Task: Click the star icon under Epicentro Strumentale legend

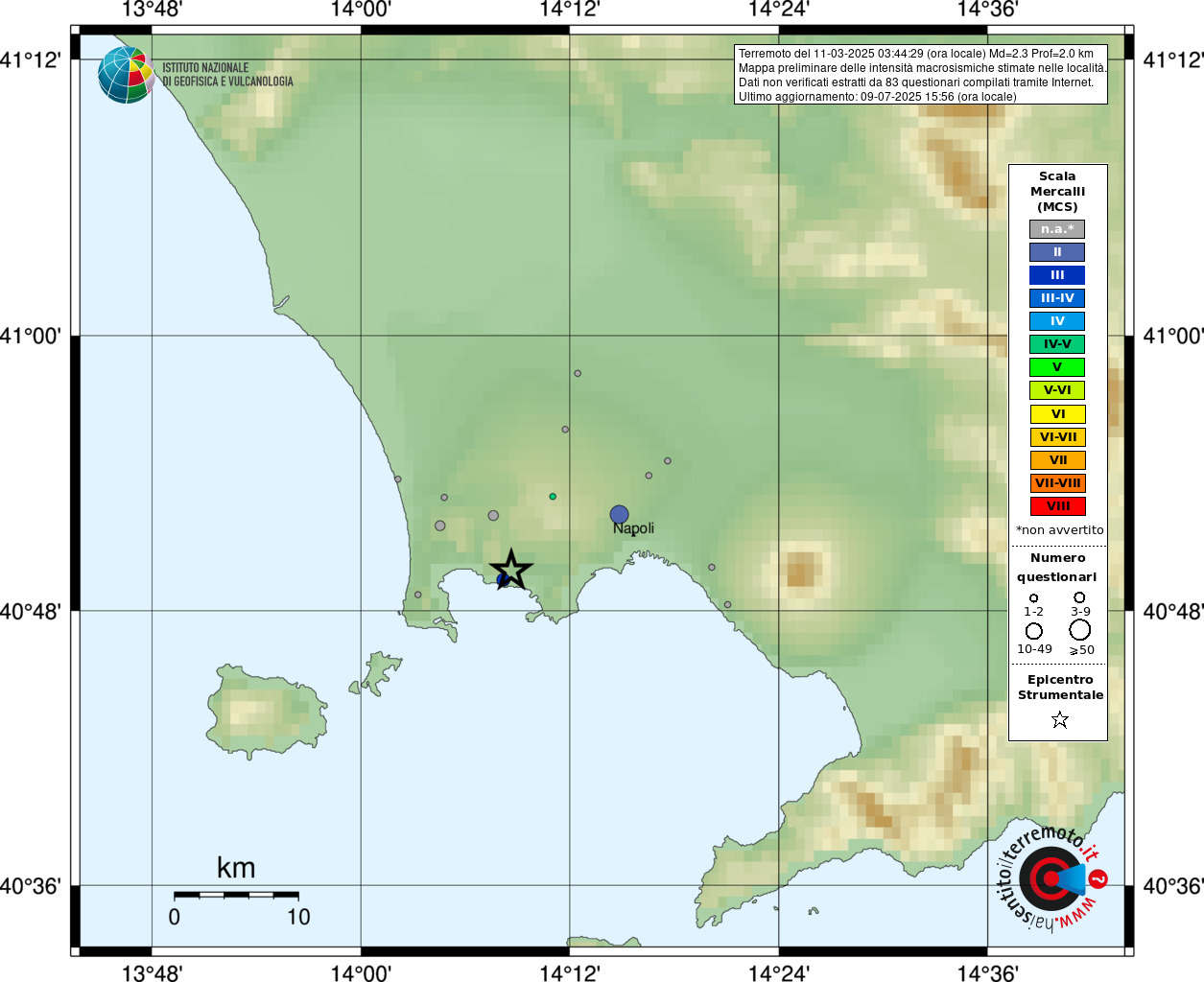Action: click(1060, 719)
